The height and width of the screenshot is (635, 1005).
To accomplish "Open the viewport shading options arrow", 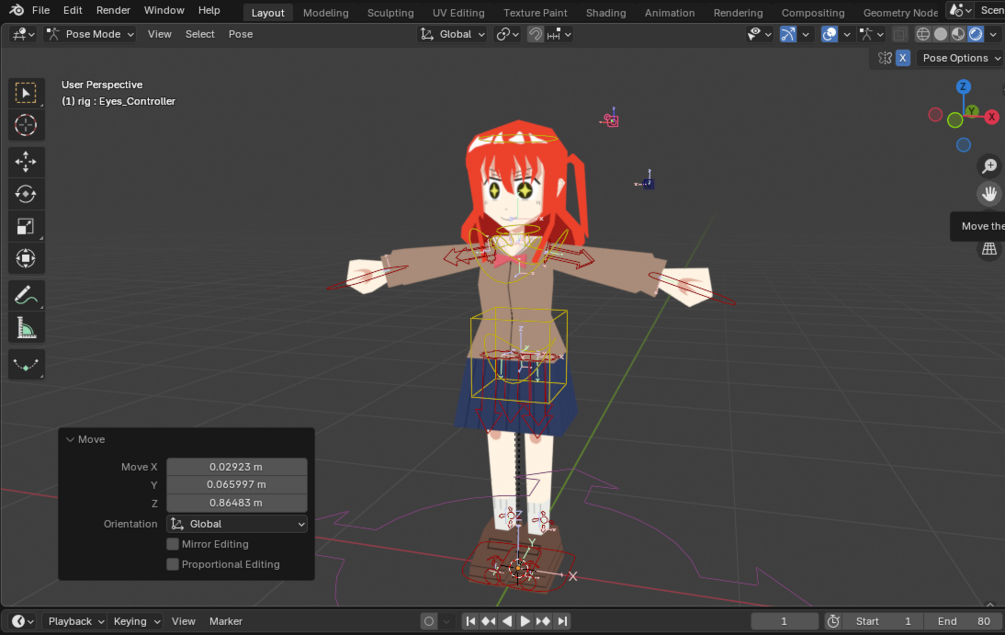I will click(993, 34).
